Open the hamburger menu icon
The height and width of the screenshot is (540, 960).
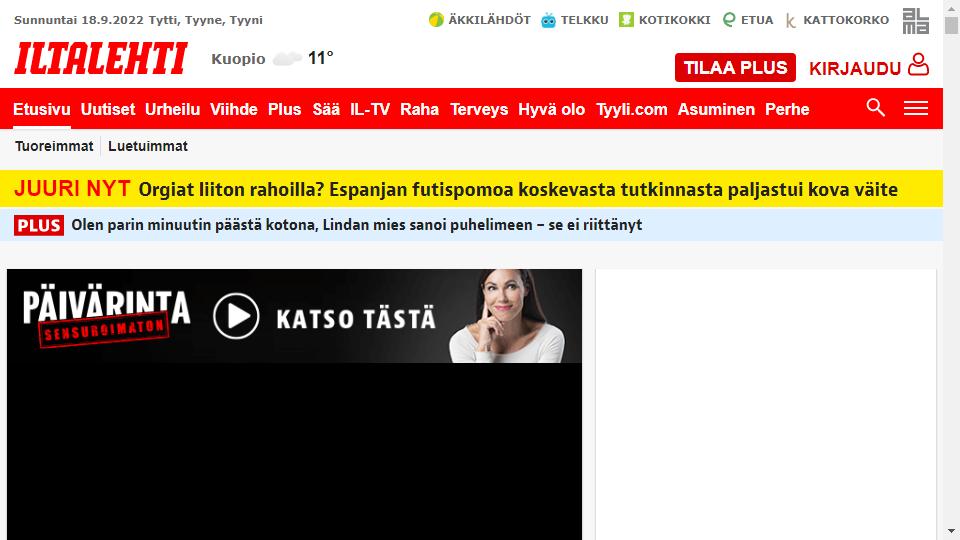pos(916,108)
